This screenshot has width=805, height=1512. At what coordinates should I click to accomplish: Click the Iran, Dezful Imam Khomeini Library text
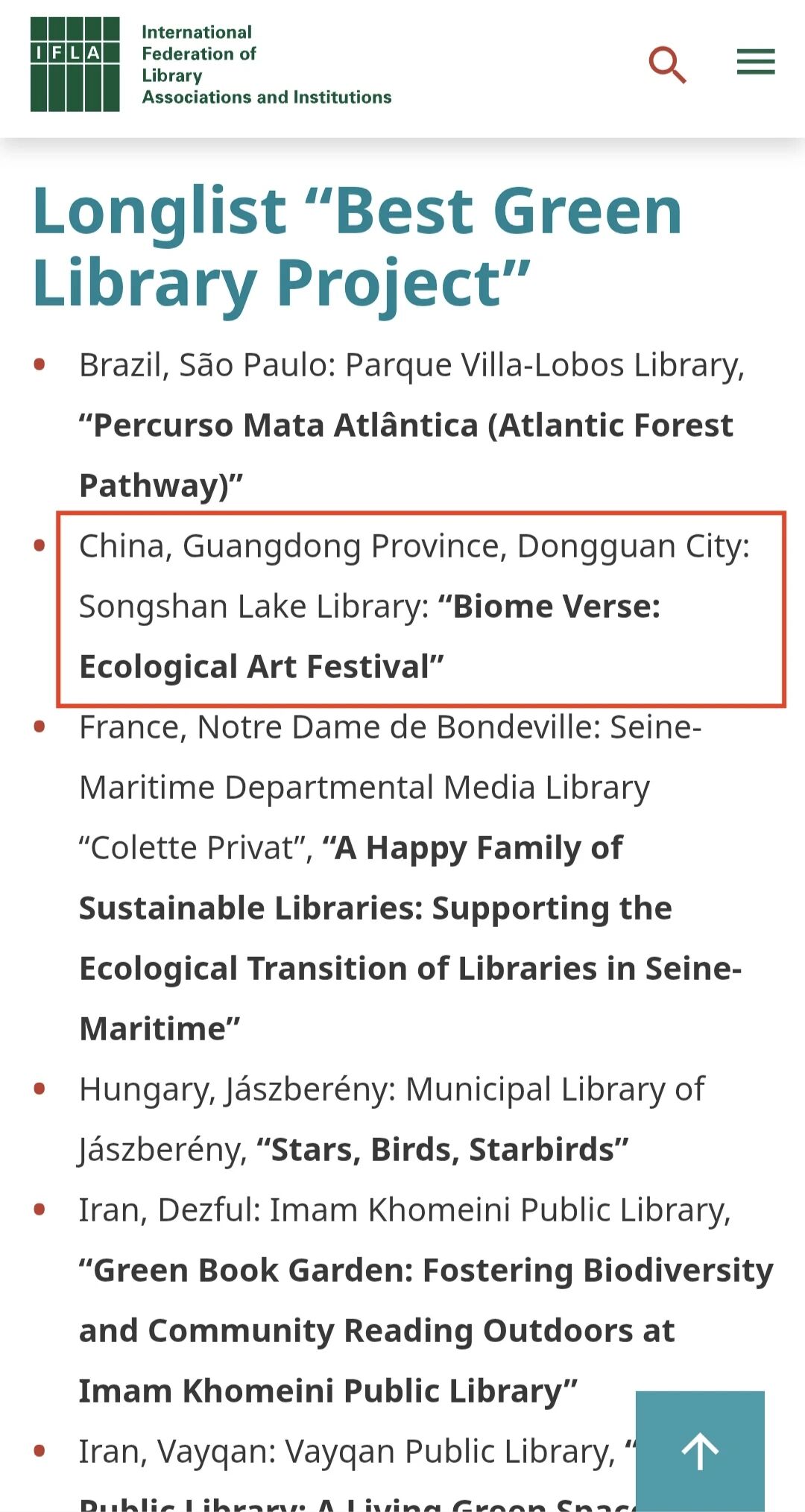tap(405, 1210)
